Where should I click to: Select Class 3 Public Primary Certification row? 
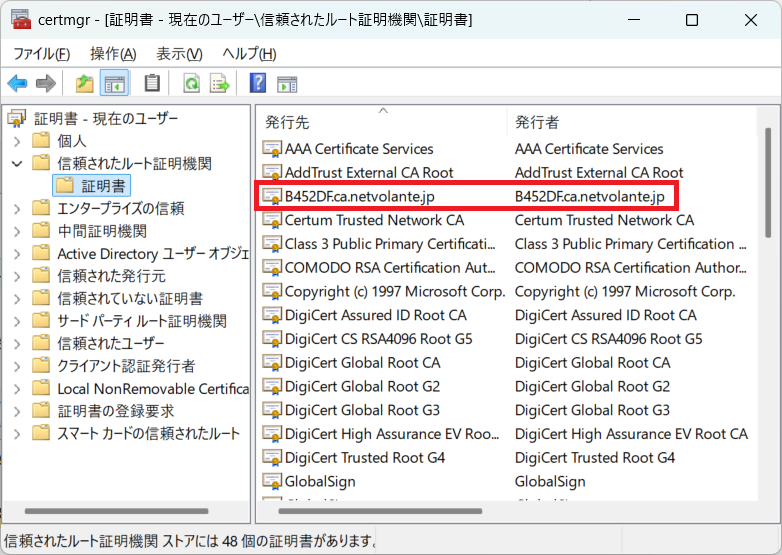(x=391, y=244)
